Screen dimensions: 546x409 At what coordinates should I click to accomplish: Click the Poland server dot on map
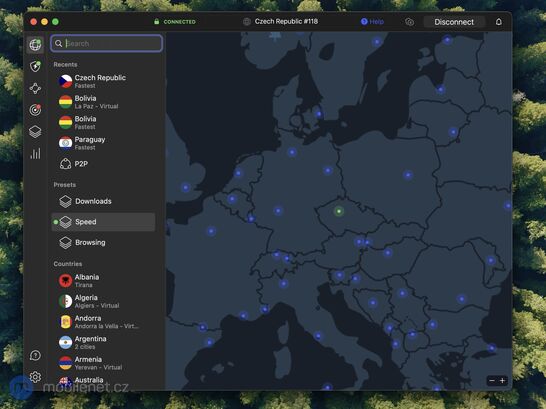point(408,175)
